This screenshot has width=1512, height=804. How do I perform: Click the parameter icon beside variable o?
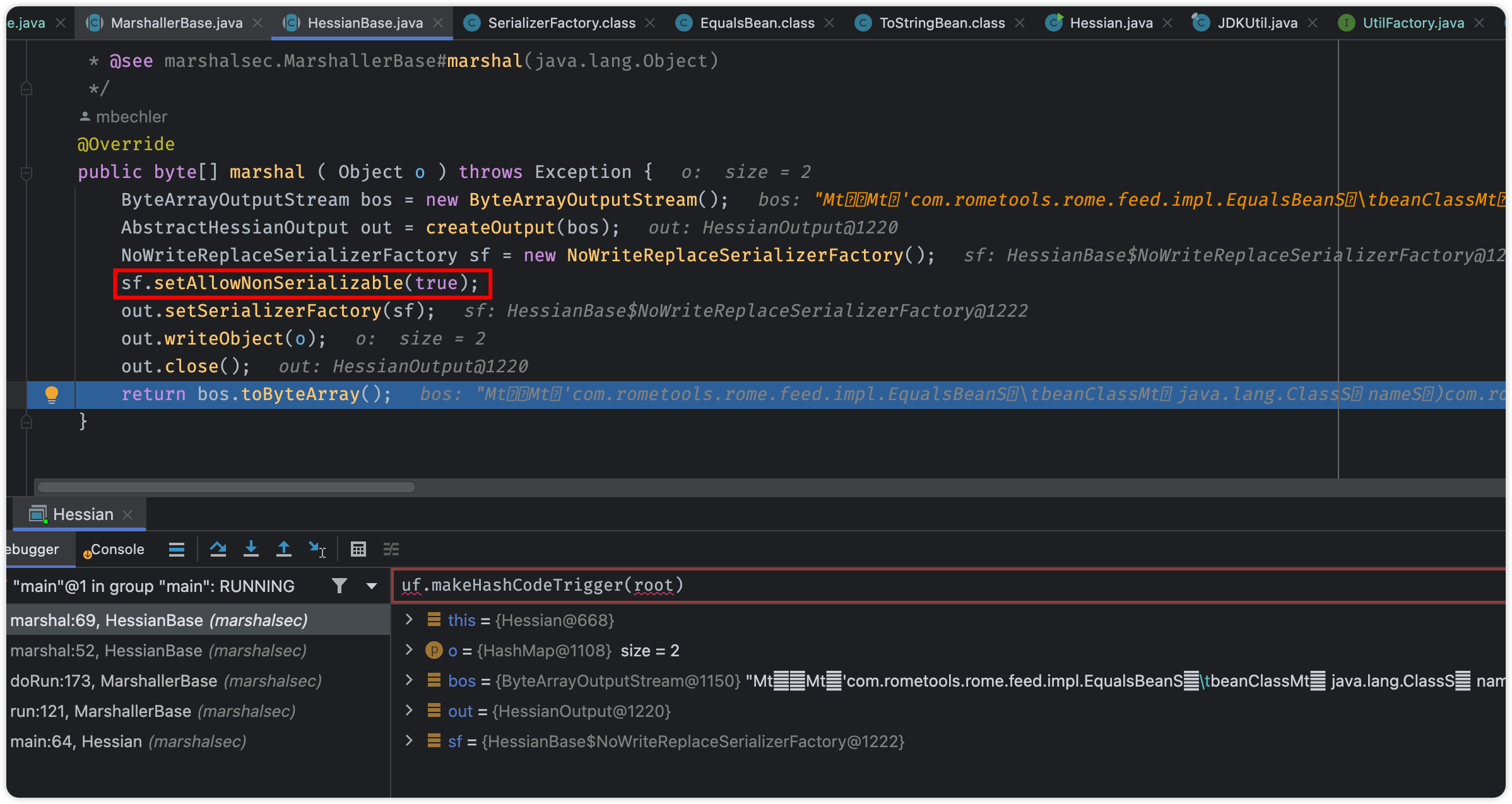pyautogui.click(x=434, y=650)
